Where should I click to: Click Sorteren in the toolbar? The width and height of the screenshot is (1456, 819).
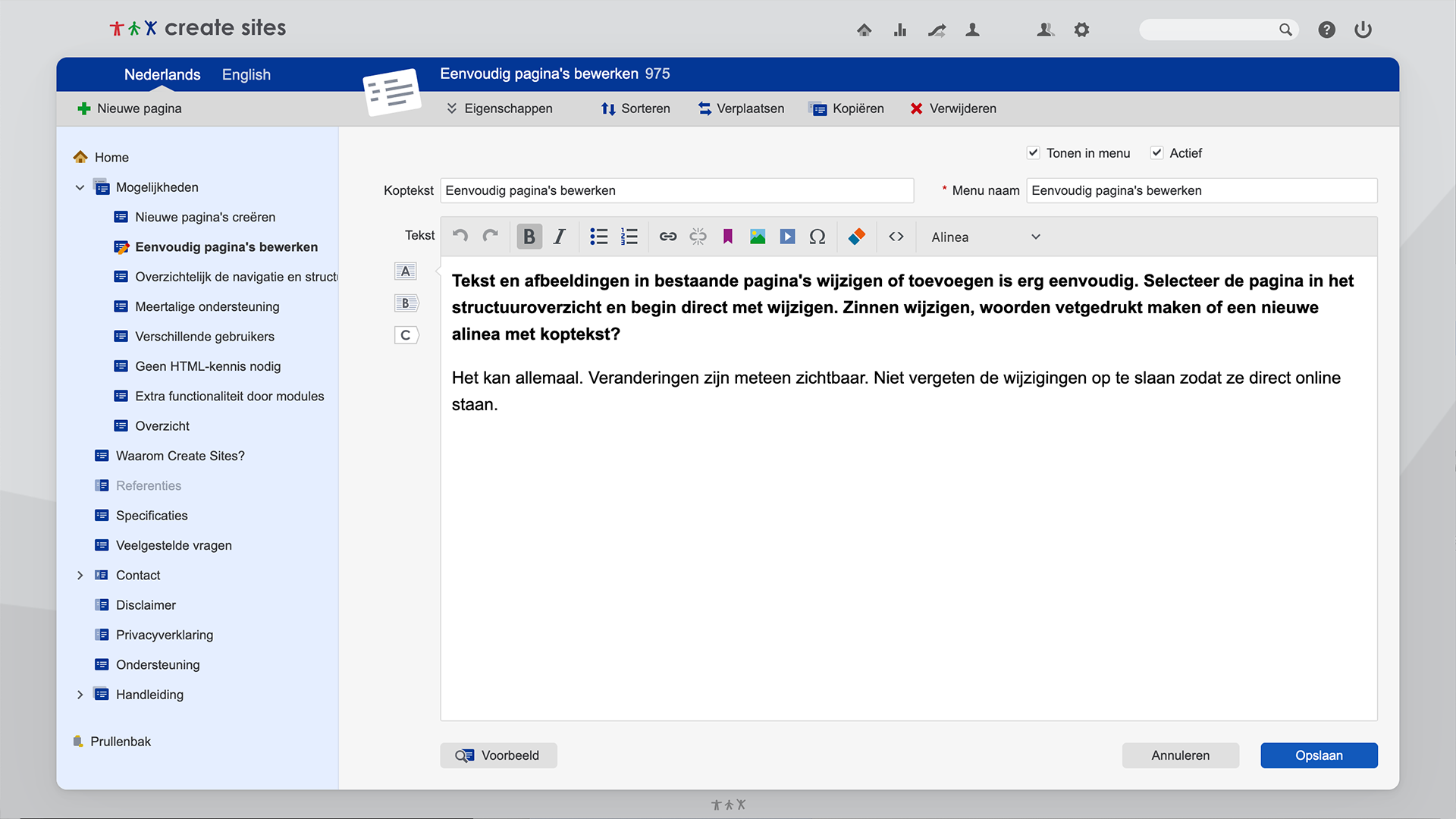coord(635,108)
